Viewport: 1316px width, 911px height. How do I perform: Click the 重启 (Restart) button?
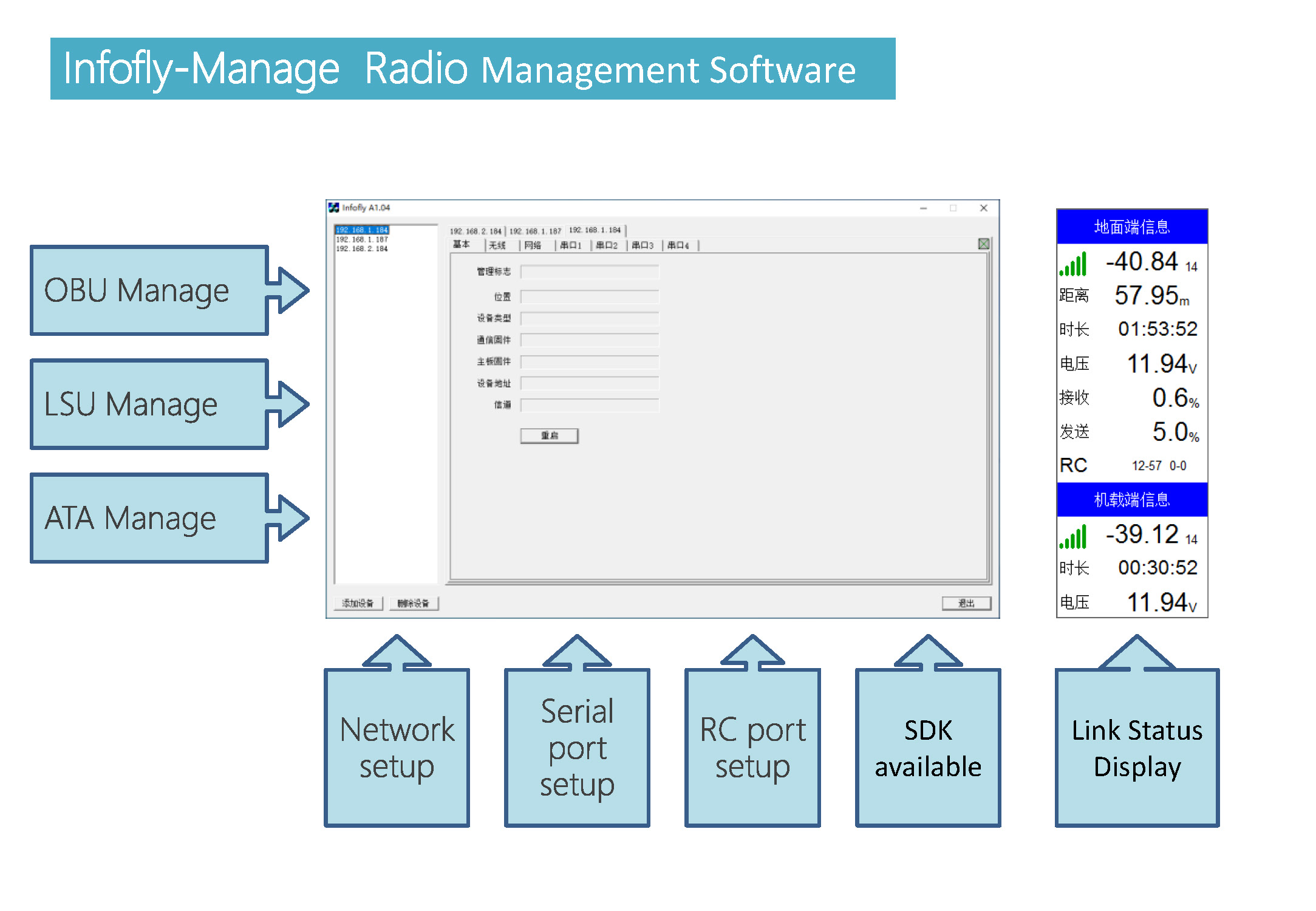click(x=550, y=435)
